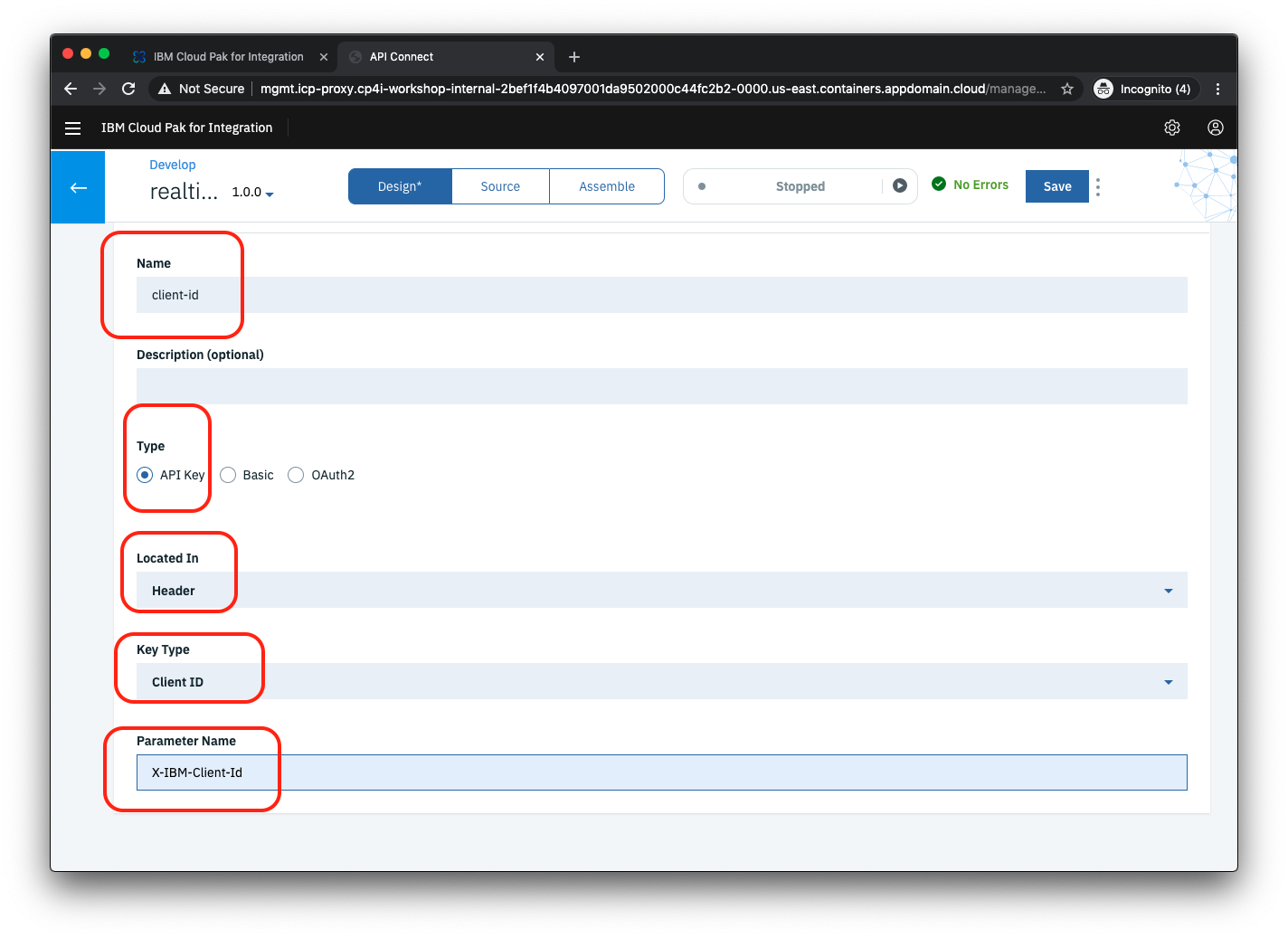Image resolution: width=1288 pixels, height=938 pixels.
Task: Click the Develop breadcrumb link
Action: tap(173, 165)
